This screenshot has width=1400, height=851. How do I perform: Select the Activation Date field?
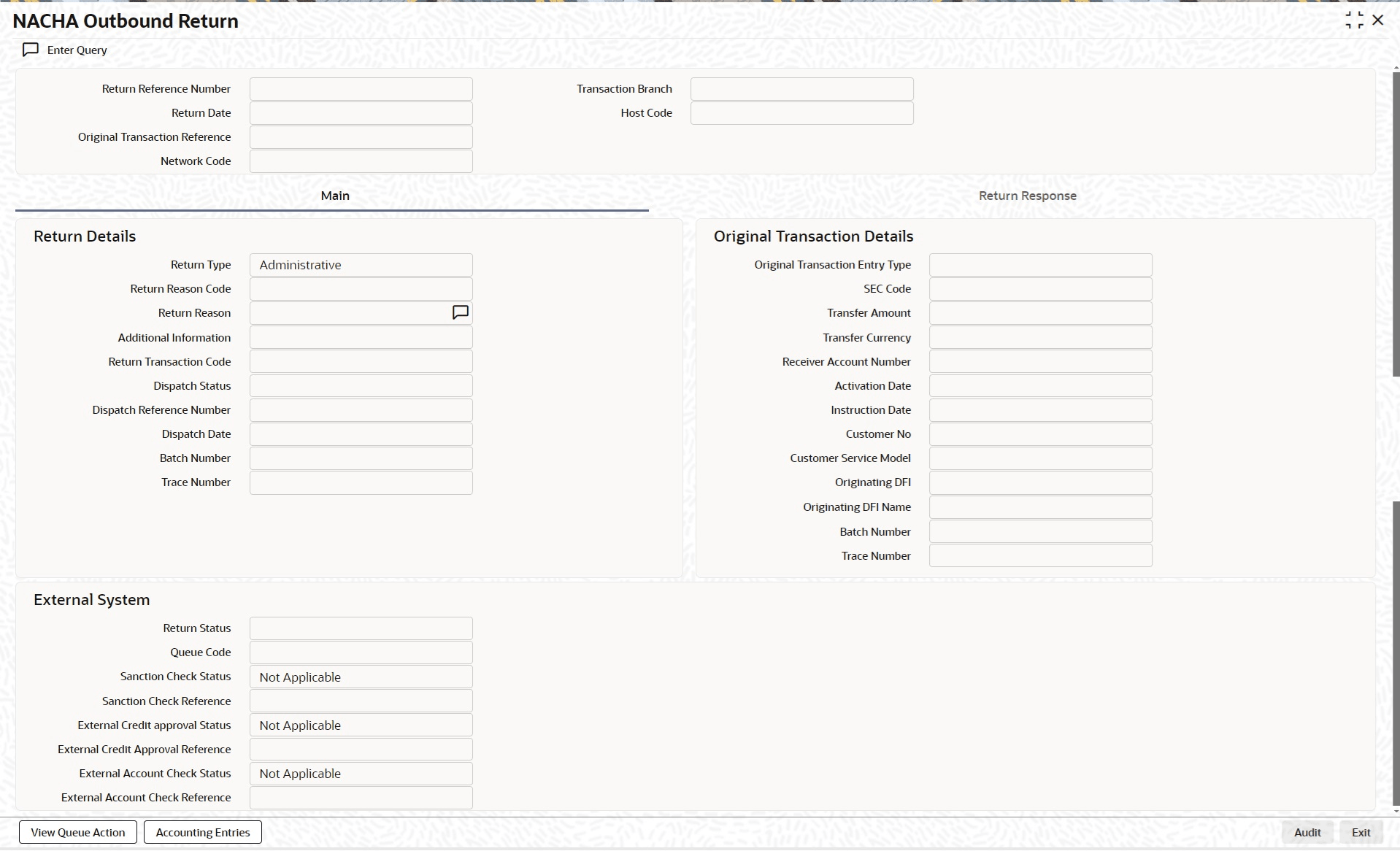(1041, 385)
